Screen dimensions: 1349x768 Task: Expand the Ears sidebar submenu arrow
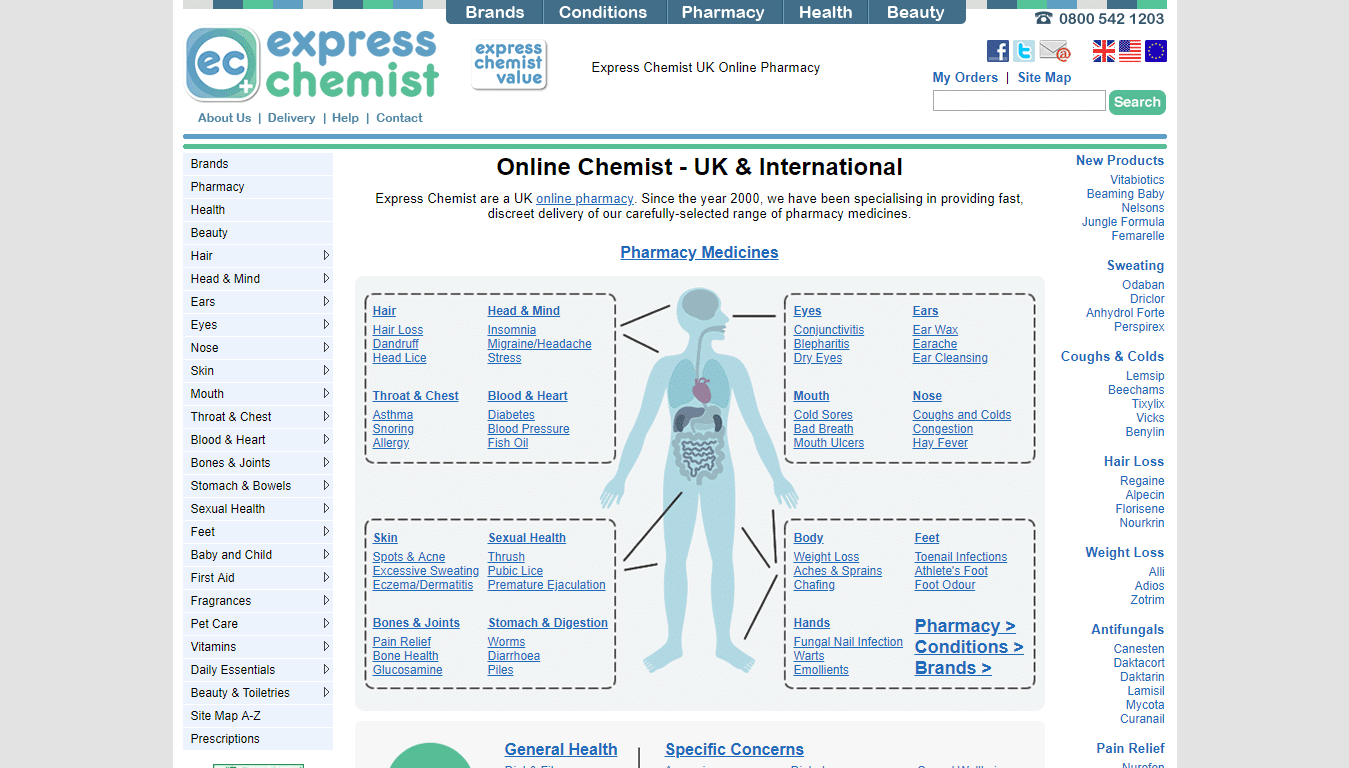[x=326, y=301]
